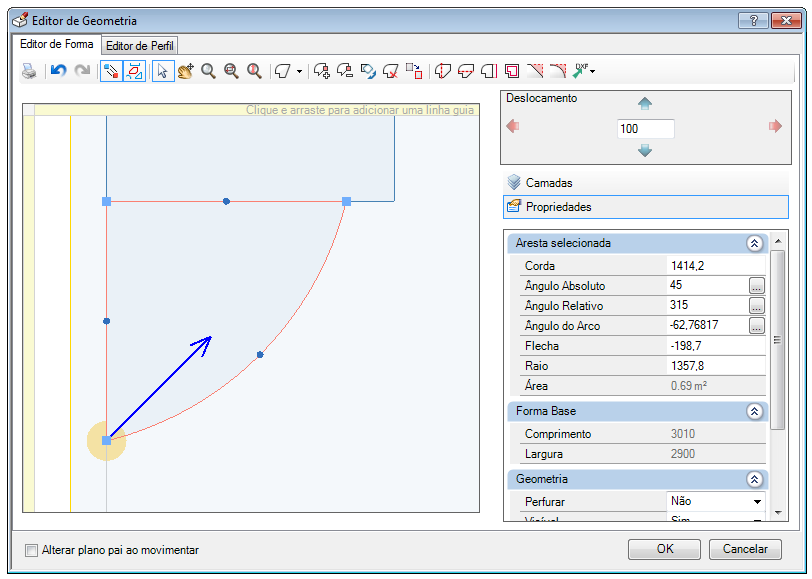The width and height of the screenshot is (812, 579).
Task: Open the draw shape dropdown arrow
Action: point(299,71)
